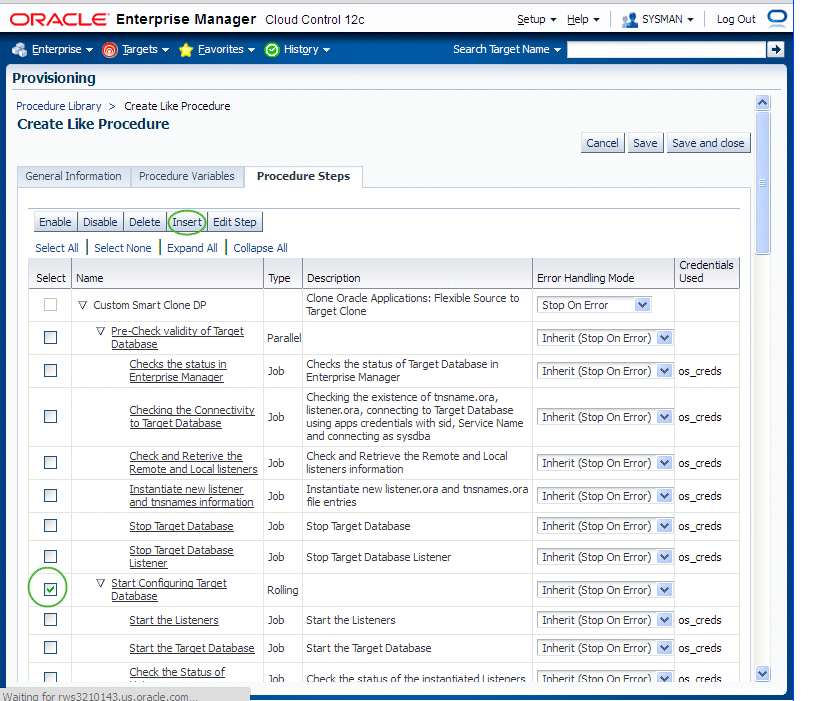Open the History menu

pos(306,49)
